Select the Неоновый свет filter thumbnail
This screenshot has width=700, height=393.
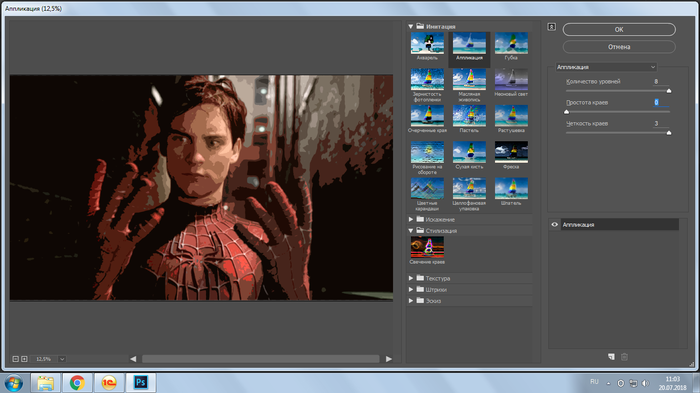pyautogui.click(x=511, y=79)
